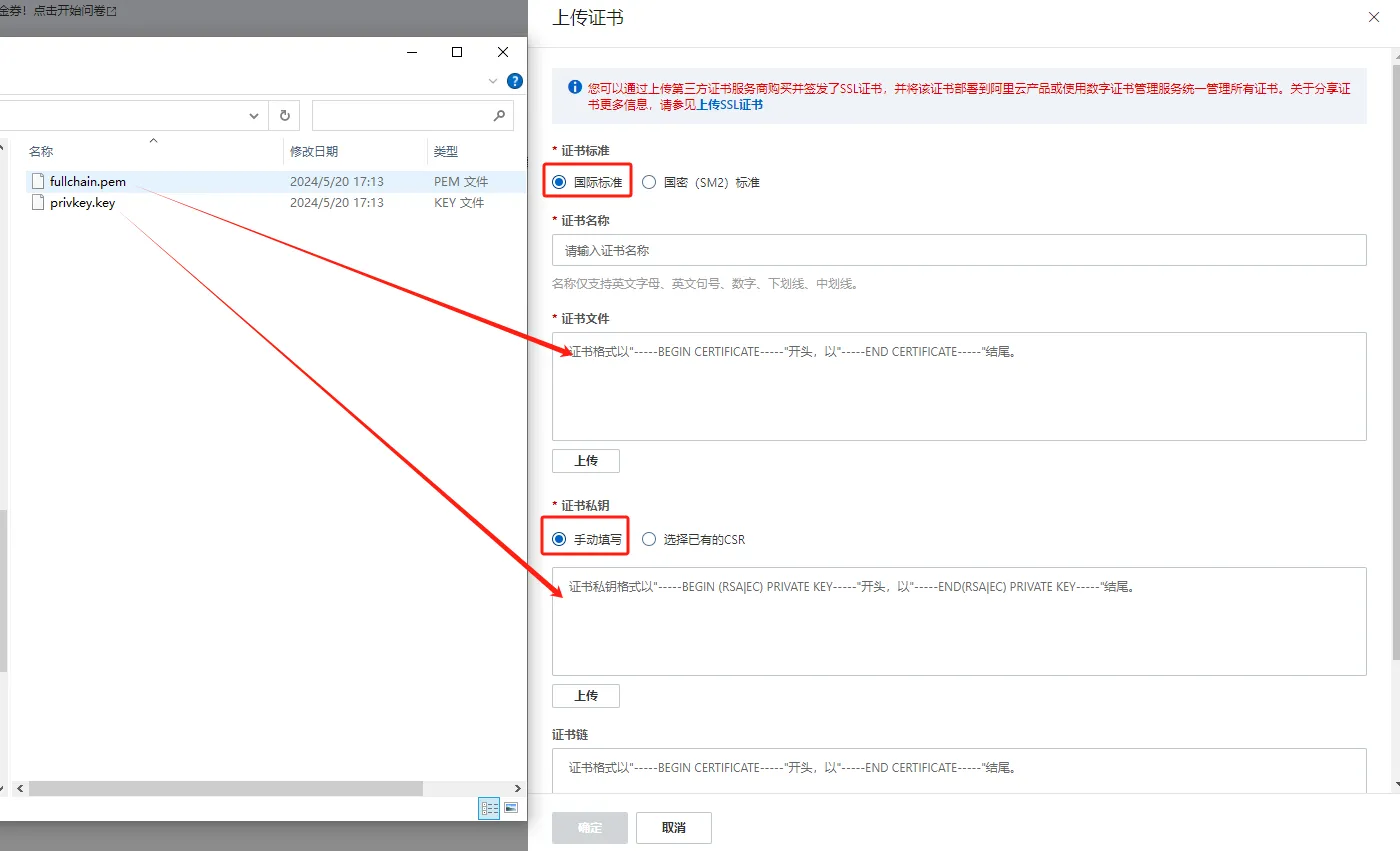The width and height of the screenshot is (1400, 851).
Task: Select the 手动填写 radio option
Action: point(559,539)
